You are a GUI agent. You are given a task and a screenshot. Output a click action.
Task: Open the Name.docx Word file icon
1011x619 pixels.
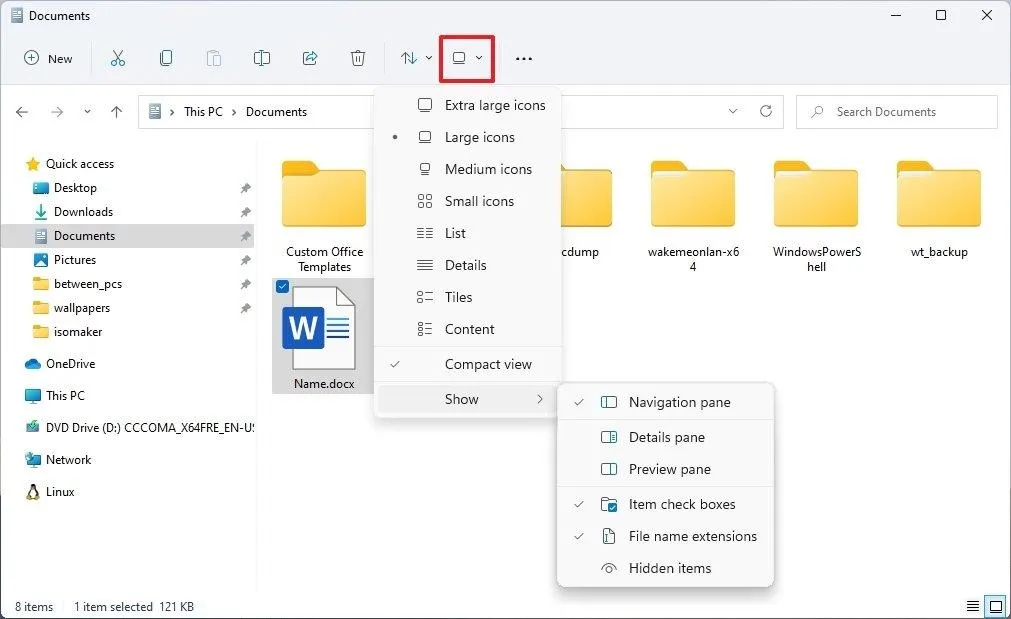click(x=319, y=328)
